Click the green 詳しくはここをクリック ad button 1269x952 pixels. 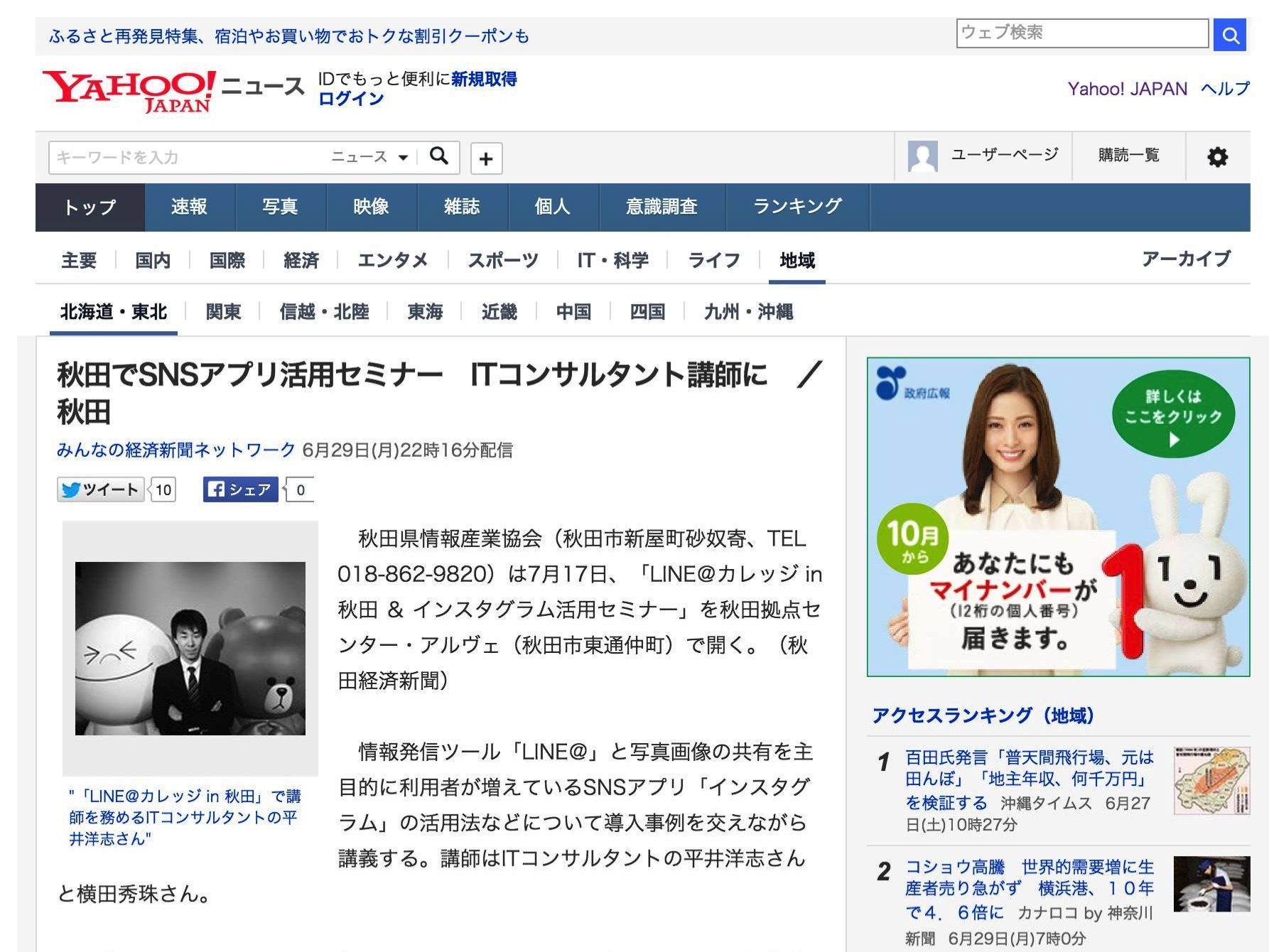pyautogui.click(x=1173, y=416)
